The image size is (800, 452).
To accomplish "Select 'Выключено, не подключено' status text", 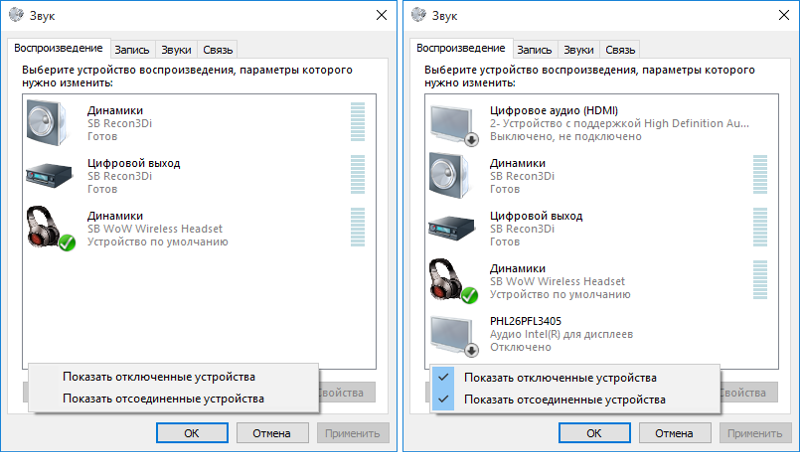I will (x=566, y=137).
